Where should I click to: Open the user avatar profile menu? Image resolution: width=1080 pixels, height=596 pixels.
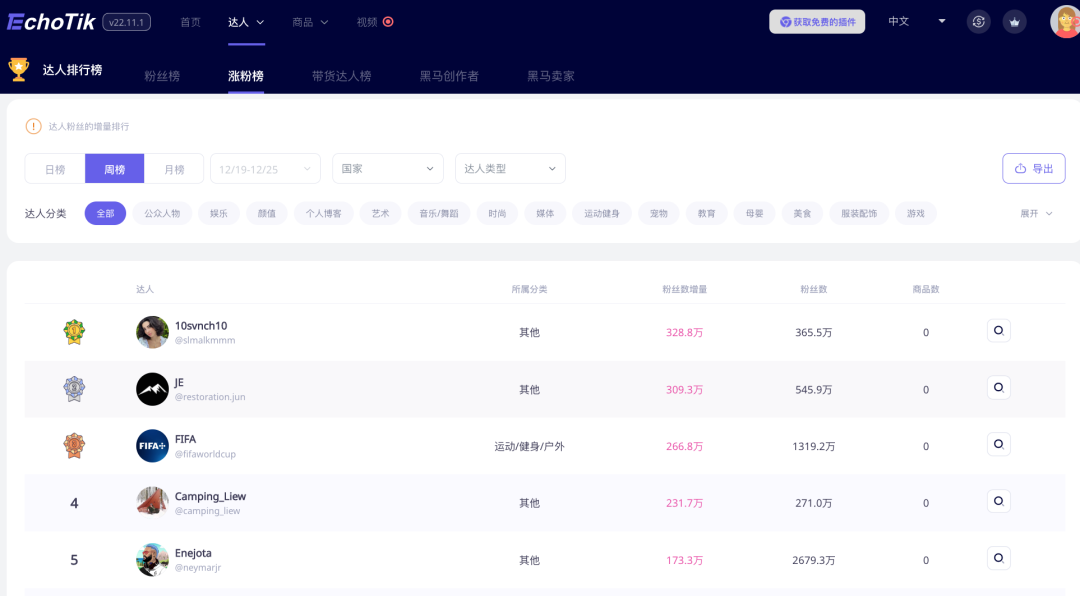[x=1065, y=22]
